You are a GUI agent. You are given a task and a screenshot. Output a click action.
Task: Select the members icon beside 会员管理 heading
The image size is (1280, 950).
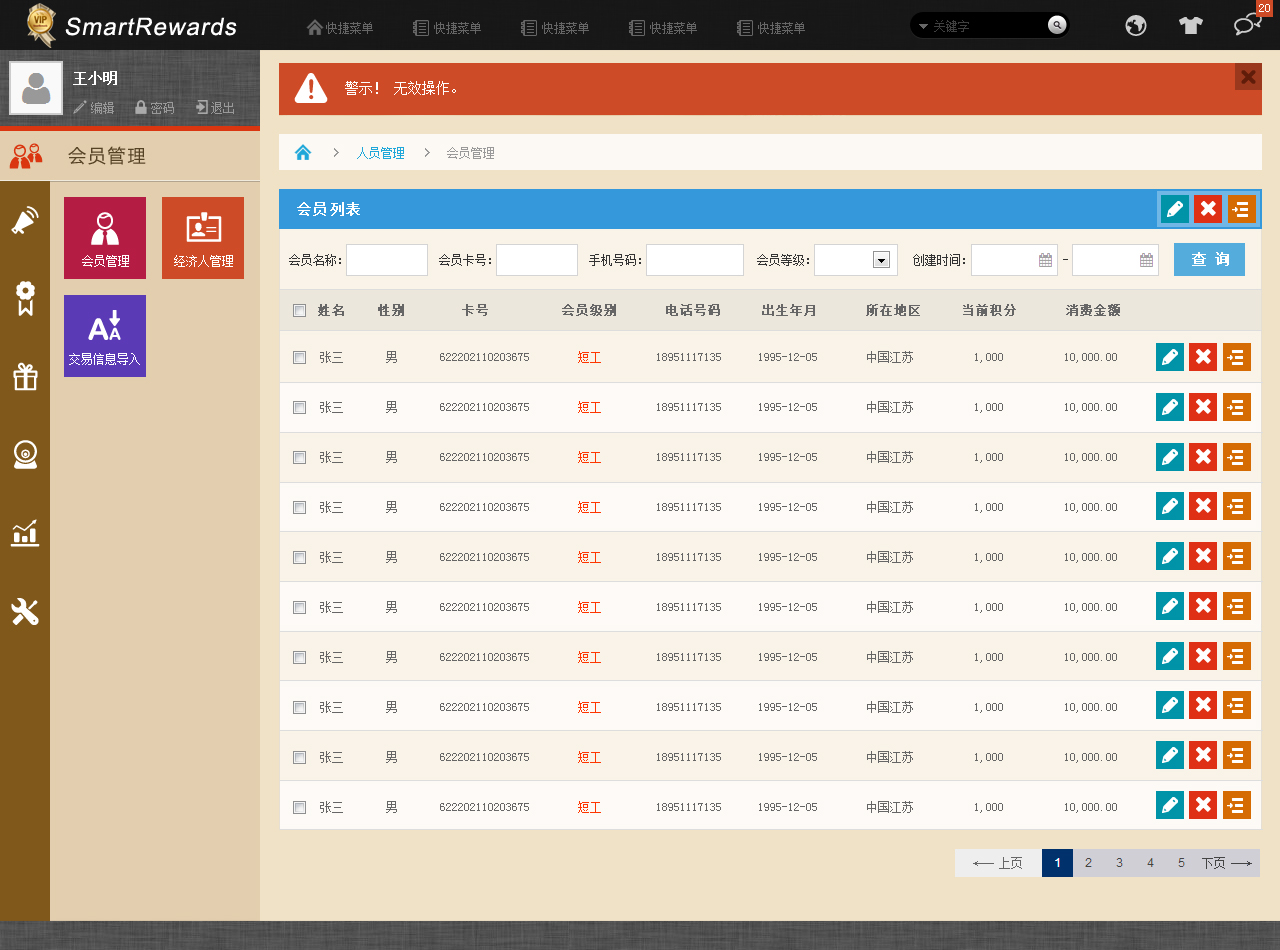[26, 156]
